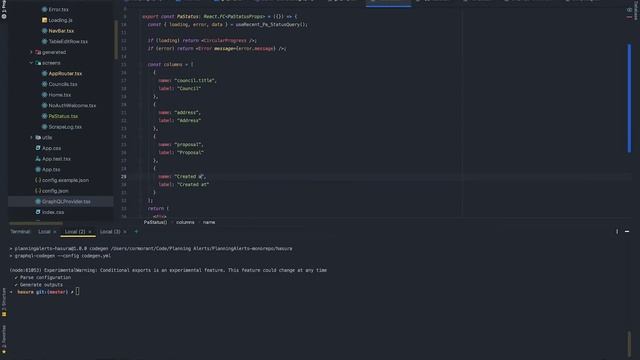This screenshot has width=640, height=360.
Task: Select the screens folder icon
Action: click(38, 63)
